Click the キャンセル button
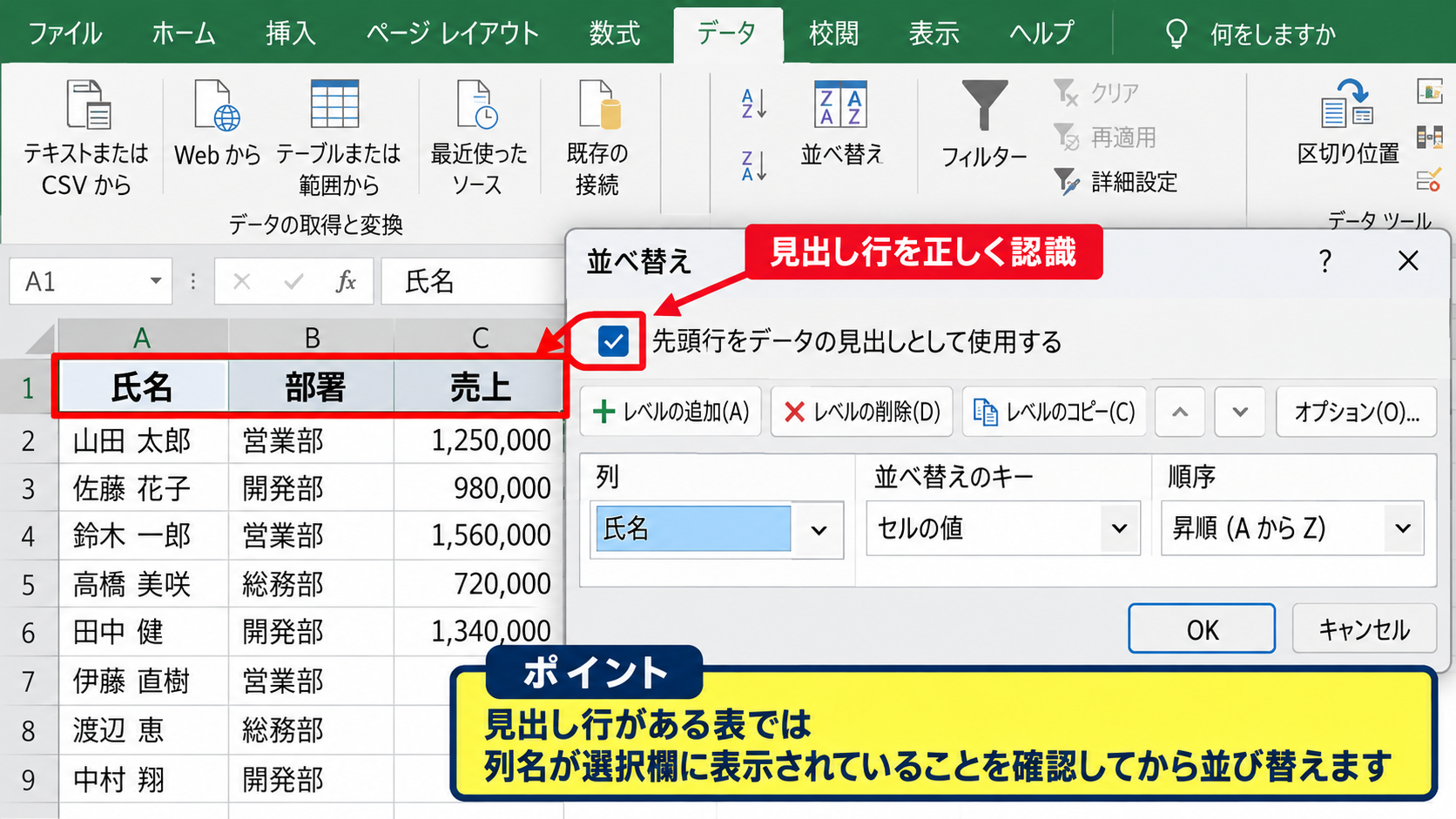This screenshot has width=1456, height=819. (1365, 628)
